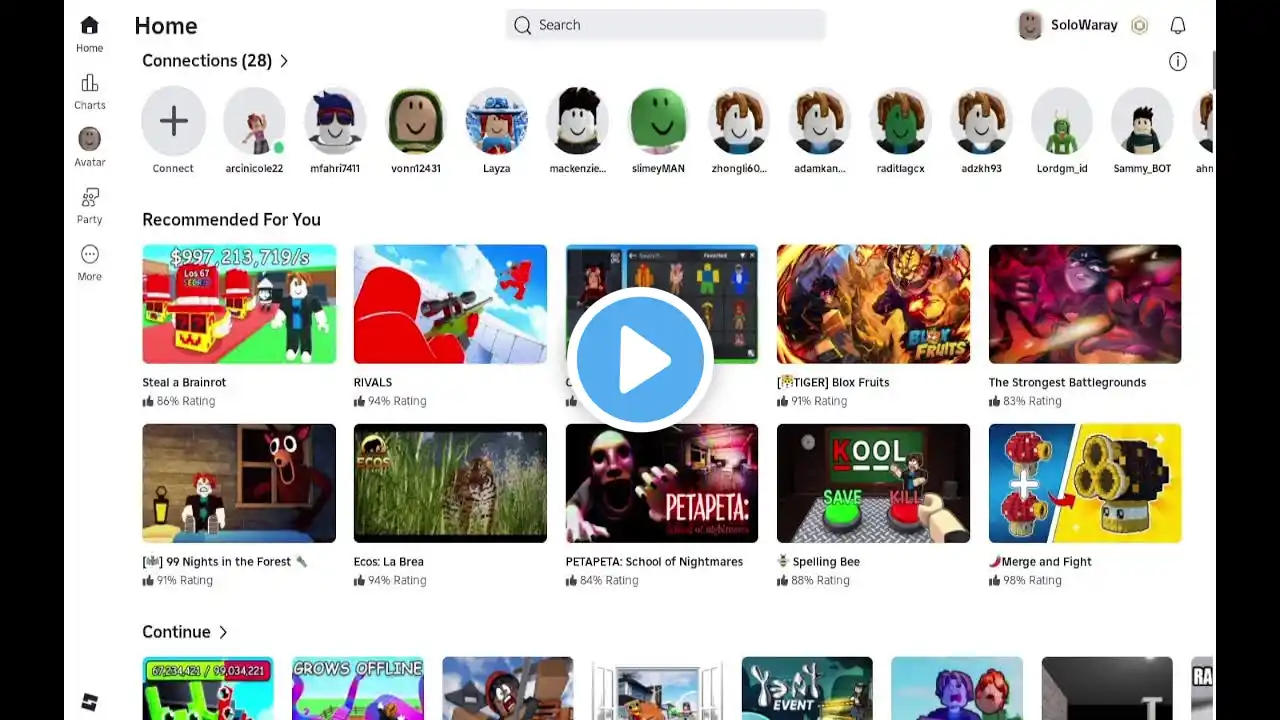Open Charts from the sidebar

pyautogui.click(x=89, y=91)
